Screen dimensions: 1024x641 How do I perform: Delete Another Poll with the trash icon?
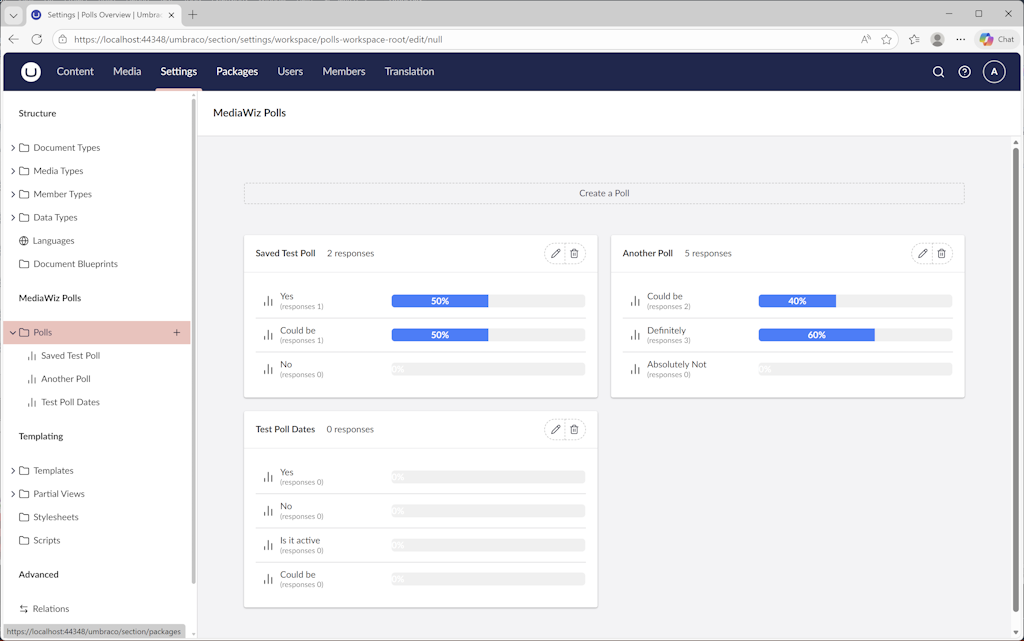pos(941,253)
